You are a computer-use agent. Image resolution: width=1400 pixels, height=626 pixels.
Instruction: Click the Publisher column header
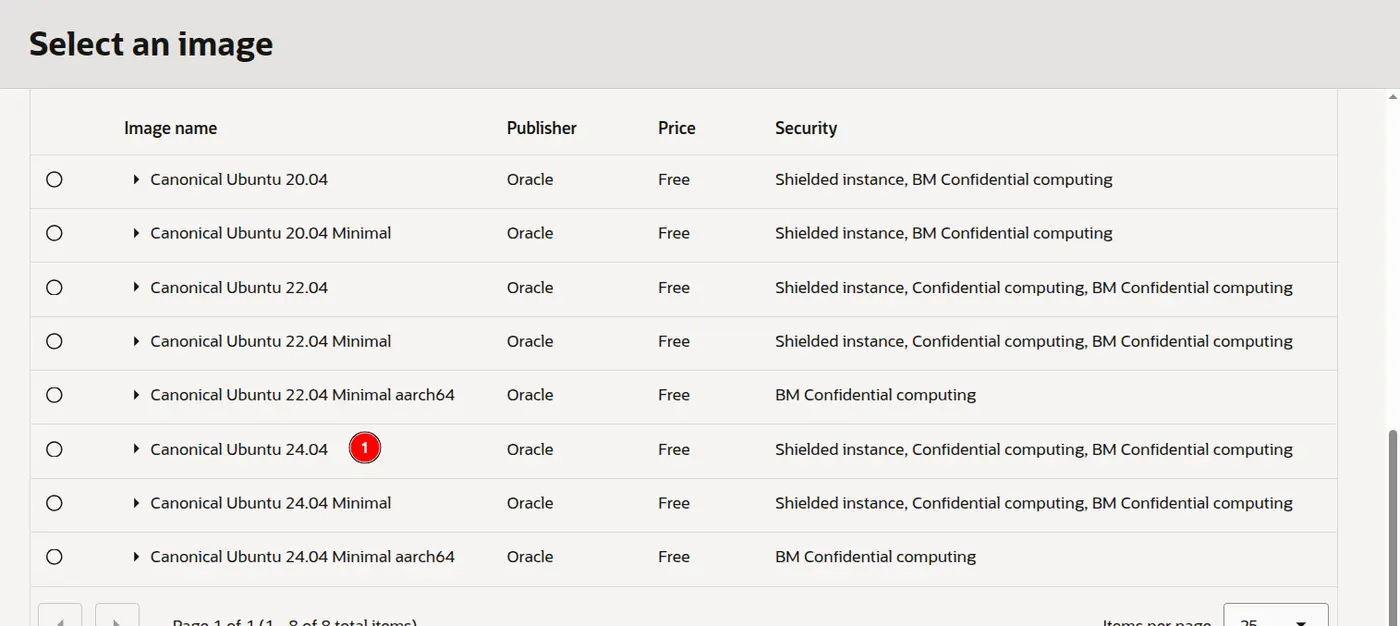click(x=542, y=128)
